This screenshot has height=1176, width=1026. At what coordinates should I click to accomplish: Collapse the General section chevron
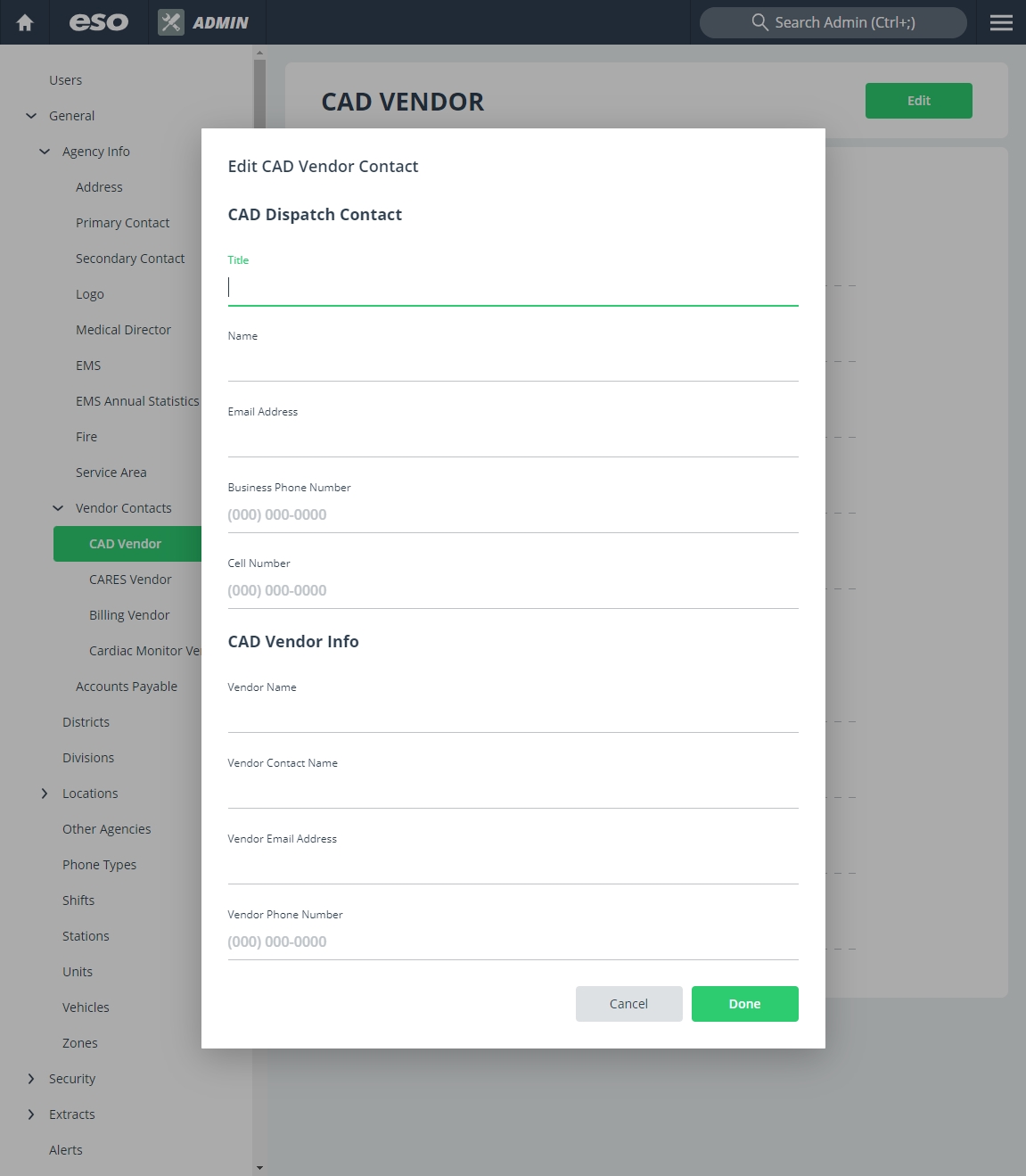click(31, 116)
